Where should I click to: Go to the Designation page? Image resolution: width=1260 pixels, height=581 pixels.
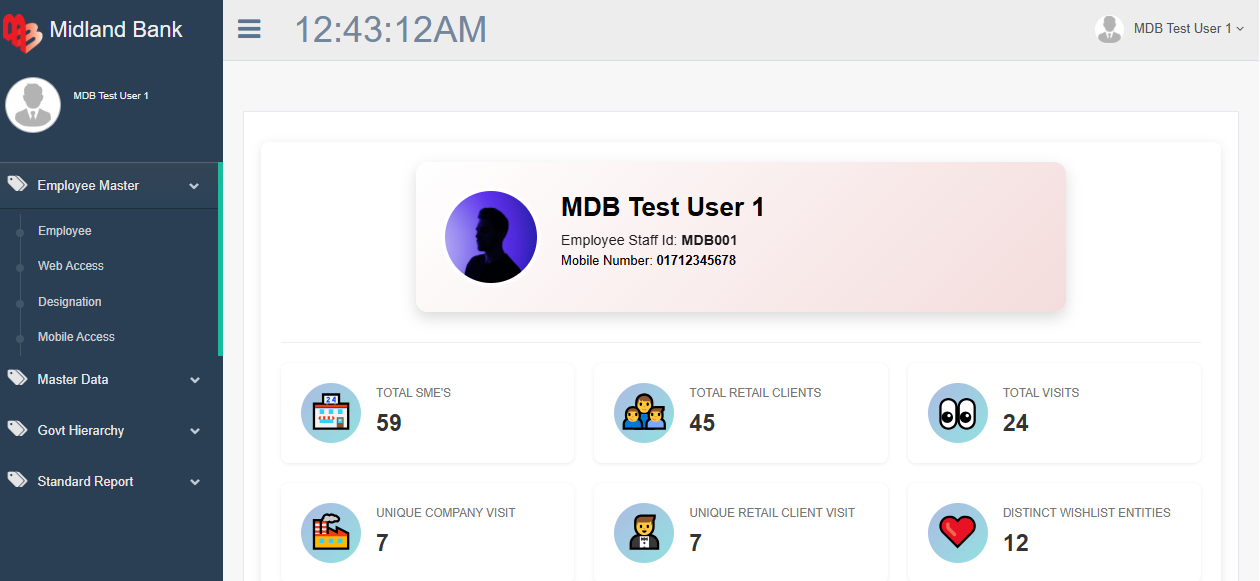[70, 302]
